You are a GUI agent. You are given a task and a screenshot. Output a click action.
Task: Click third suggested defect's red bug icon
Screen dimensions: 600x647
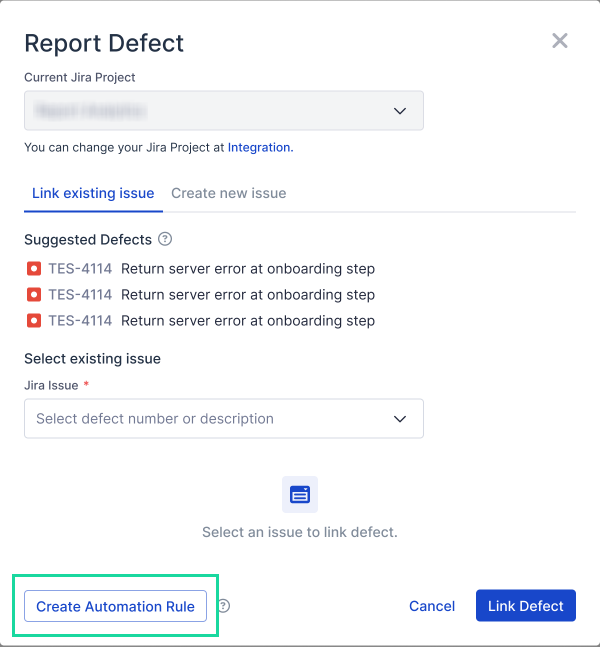tap(33, 321)
